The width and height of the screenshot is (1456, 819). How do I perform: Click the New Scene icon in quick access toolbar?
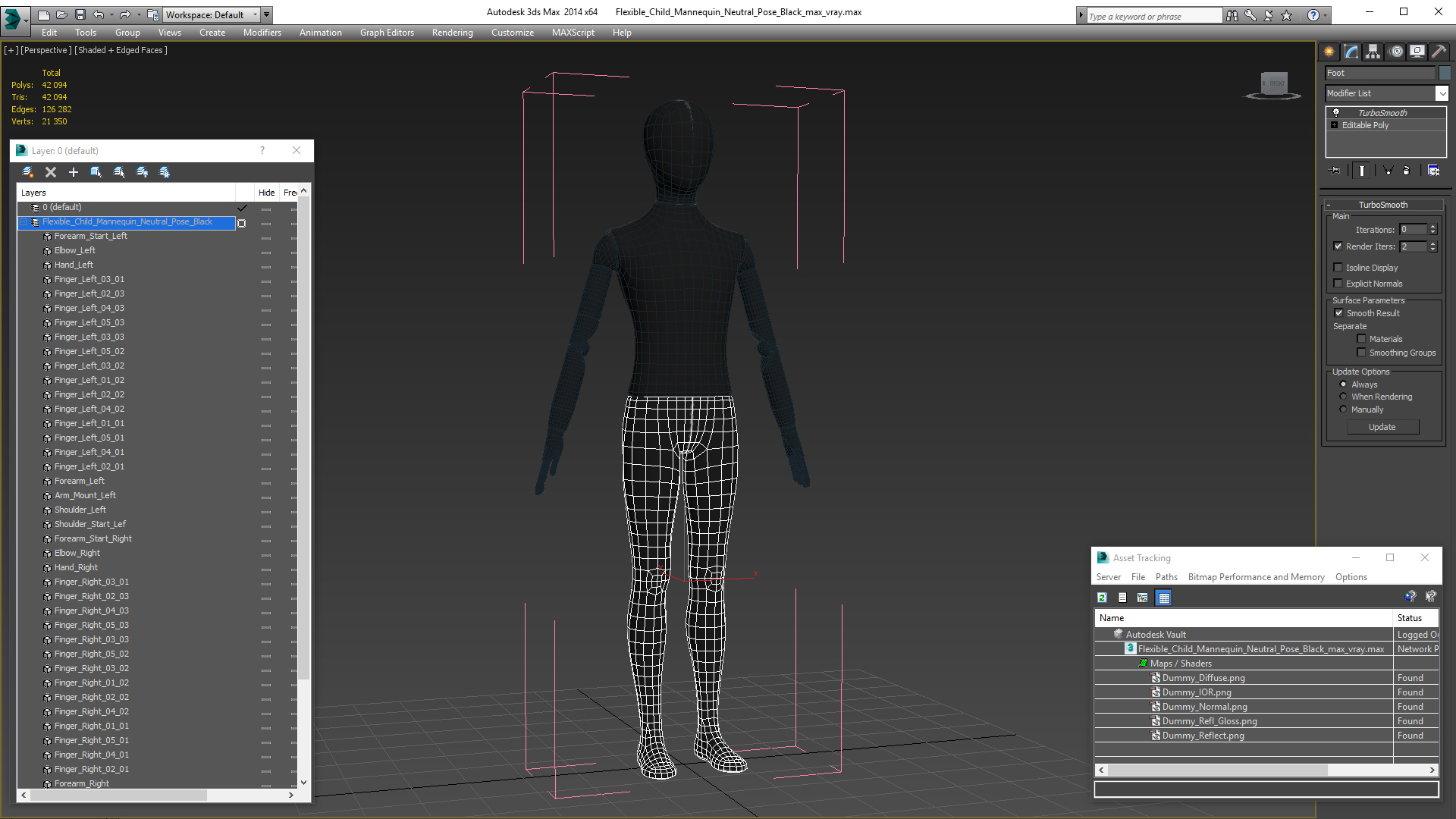(44, 14)
